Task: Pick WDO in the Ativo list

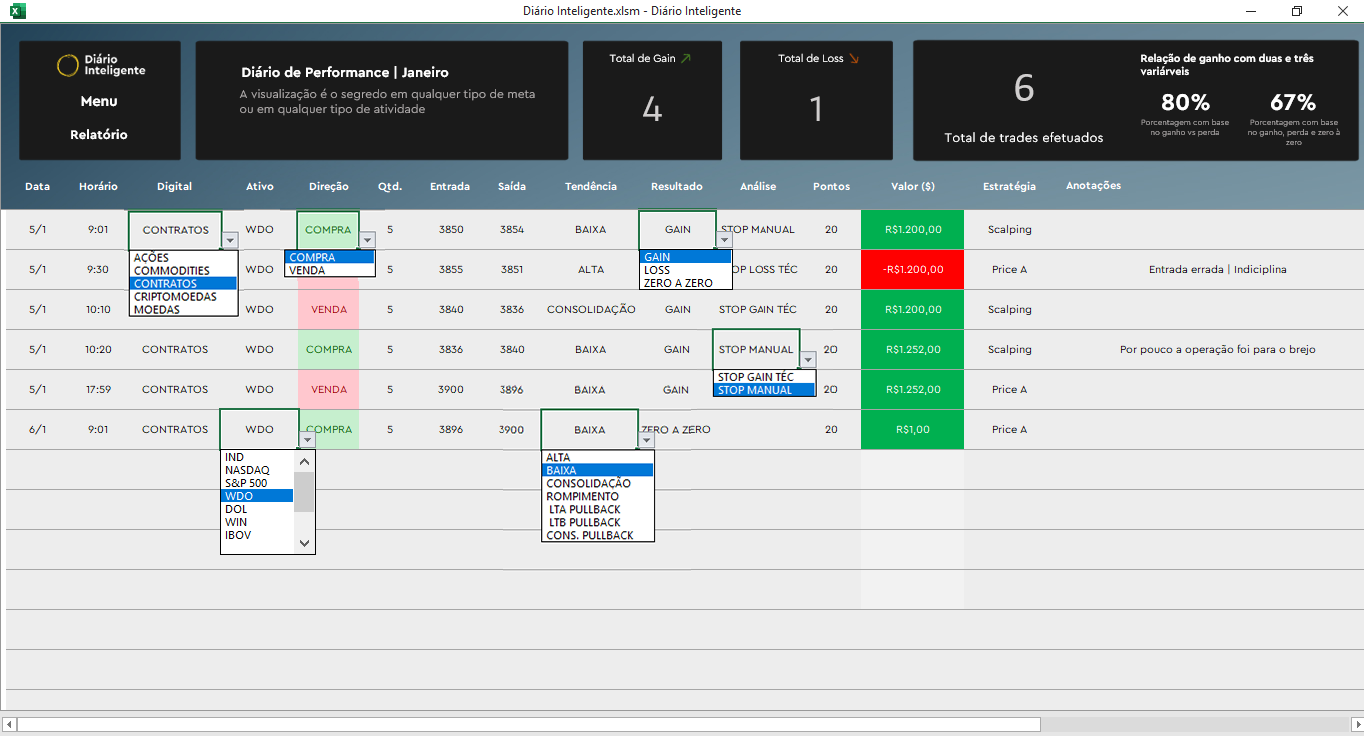Action: (257, 496)
